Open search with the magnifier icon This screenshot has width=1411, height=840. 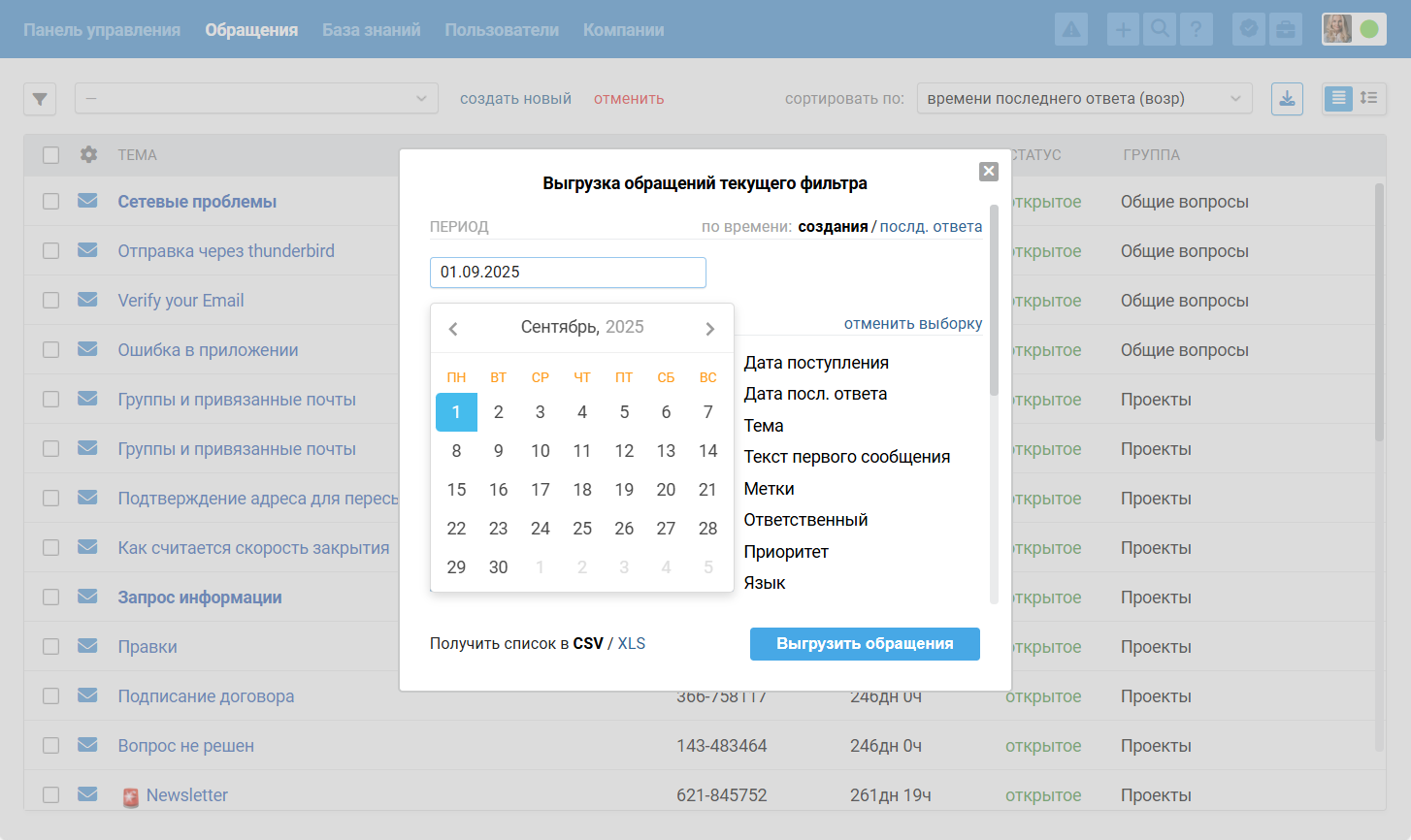point(1159,30)
